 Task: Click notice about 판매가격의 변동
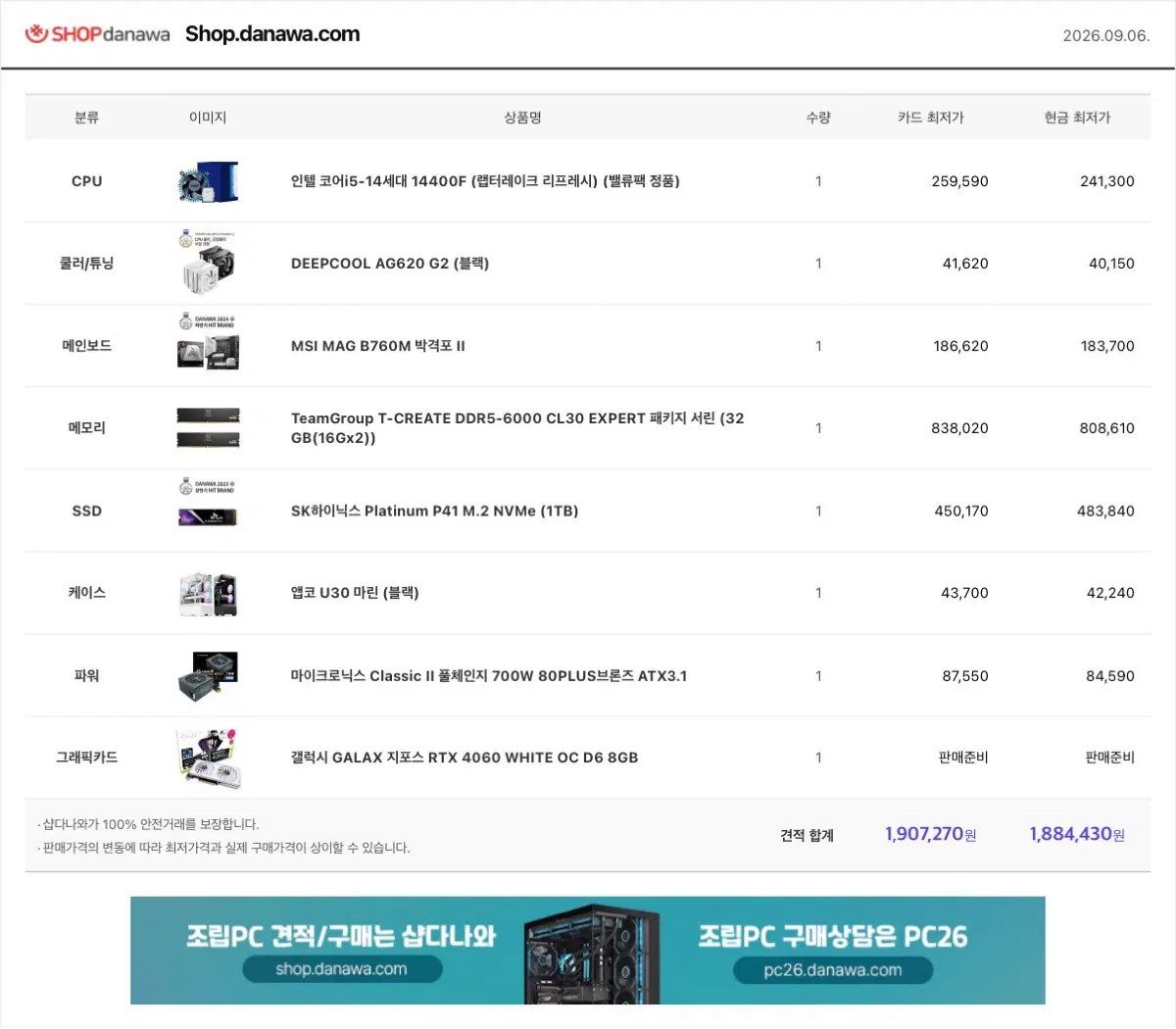pos(224,848)
